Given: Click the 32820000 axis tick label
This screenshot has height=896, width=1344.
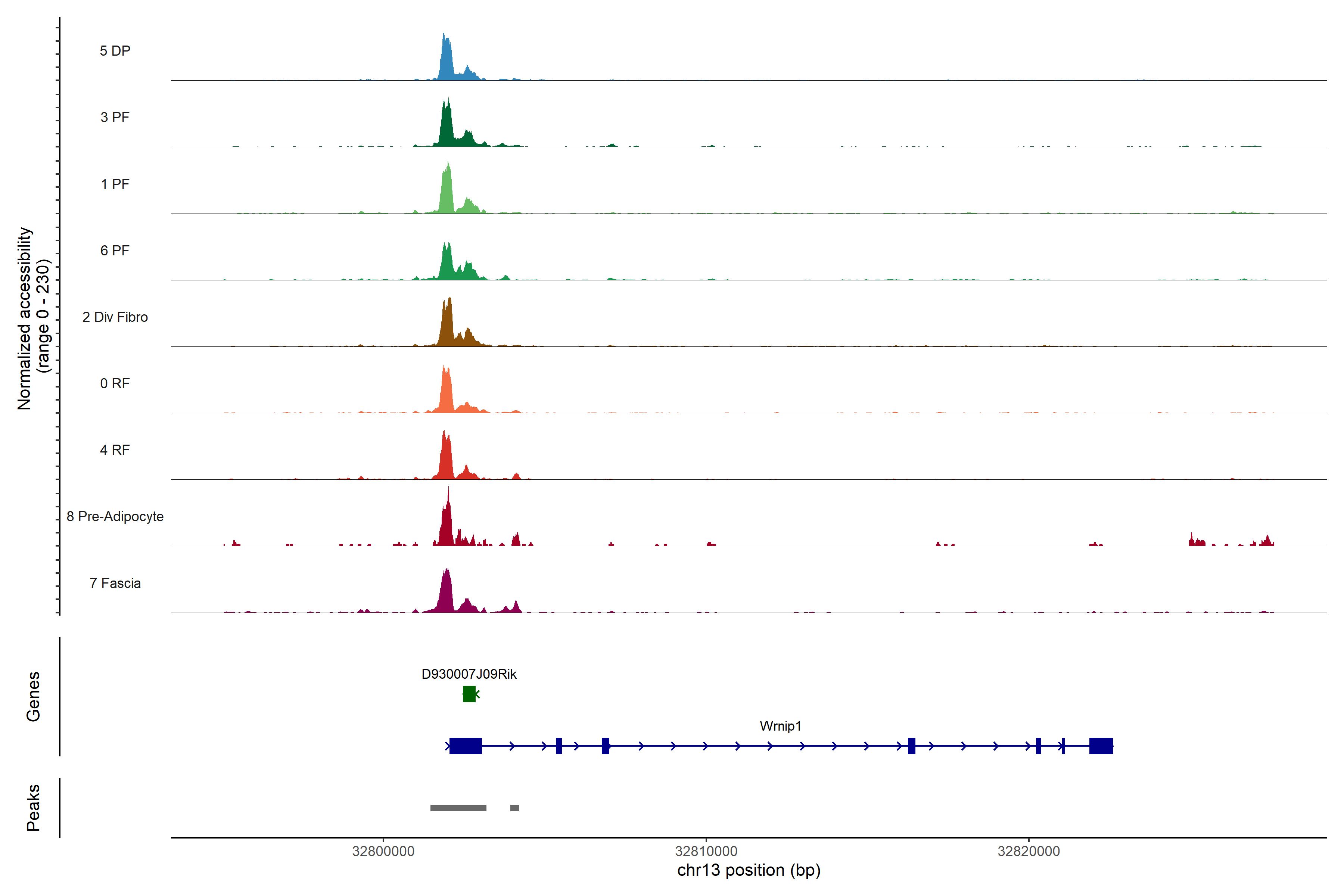Looking at the screenshot, I should pyautogui.click(x=1029, y=852).
